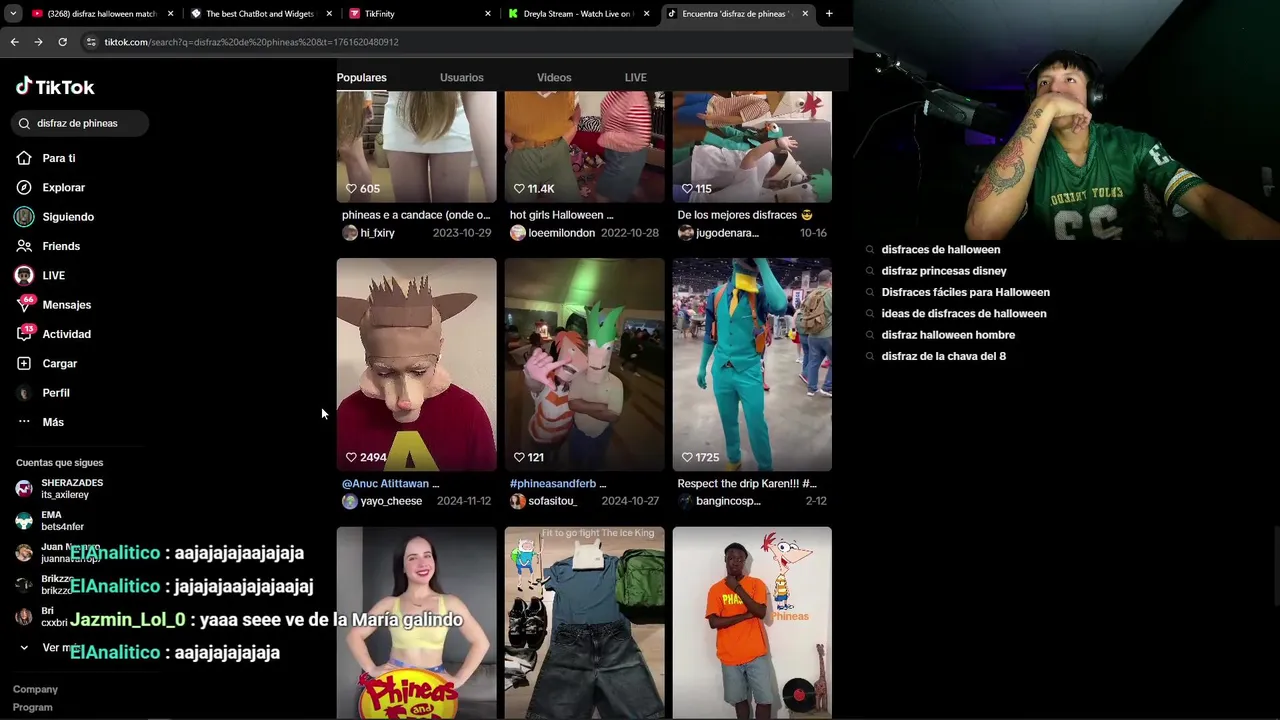The width and height of the screenshot is (1280, 720).
Task: Open new browser tab with plus
Action: (828, 14)
